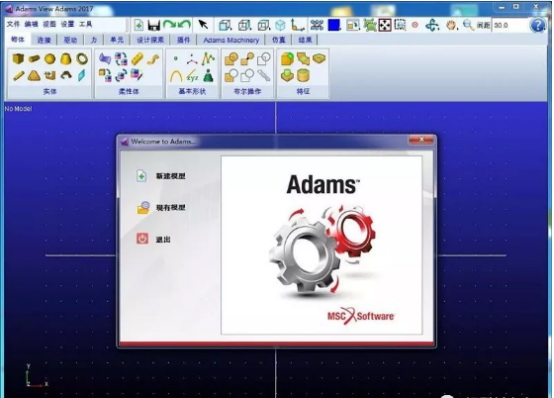The width and height of the screenshot is (554, 398).
Task: Switch to the 驱动 tab
Action: coord(70,40)
